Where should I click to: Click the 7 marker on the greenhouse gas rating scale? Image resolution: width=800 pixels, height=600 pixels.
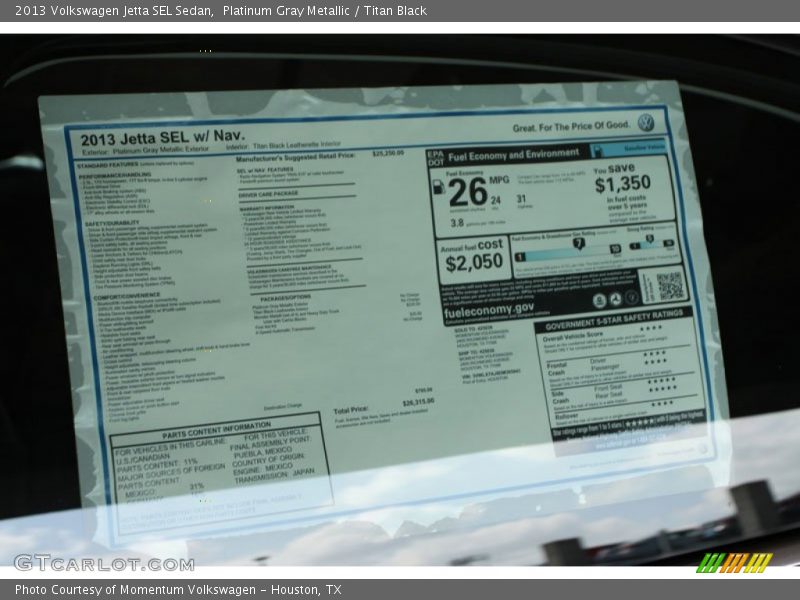pos(578,244)
